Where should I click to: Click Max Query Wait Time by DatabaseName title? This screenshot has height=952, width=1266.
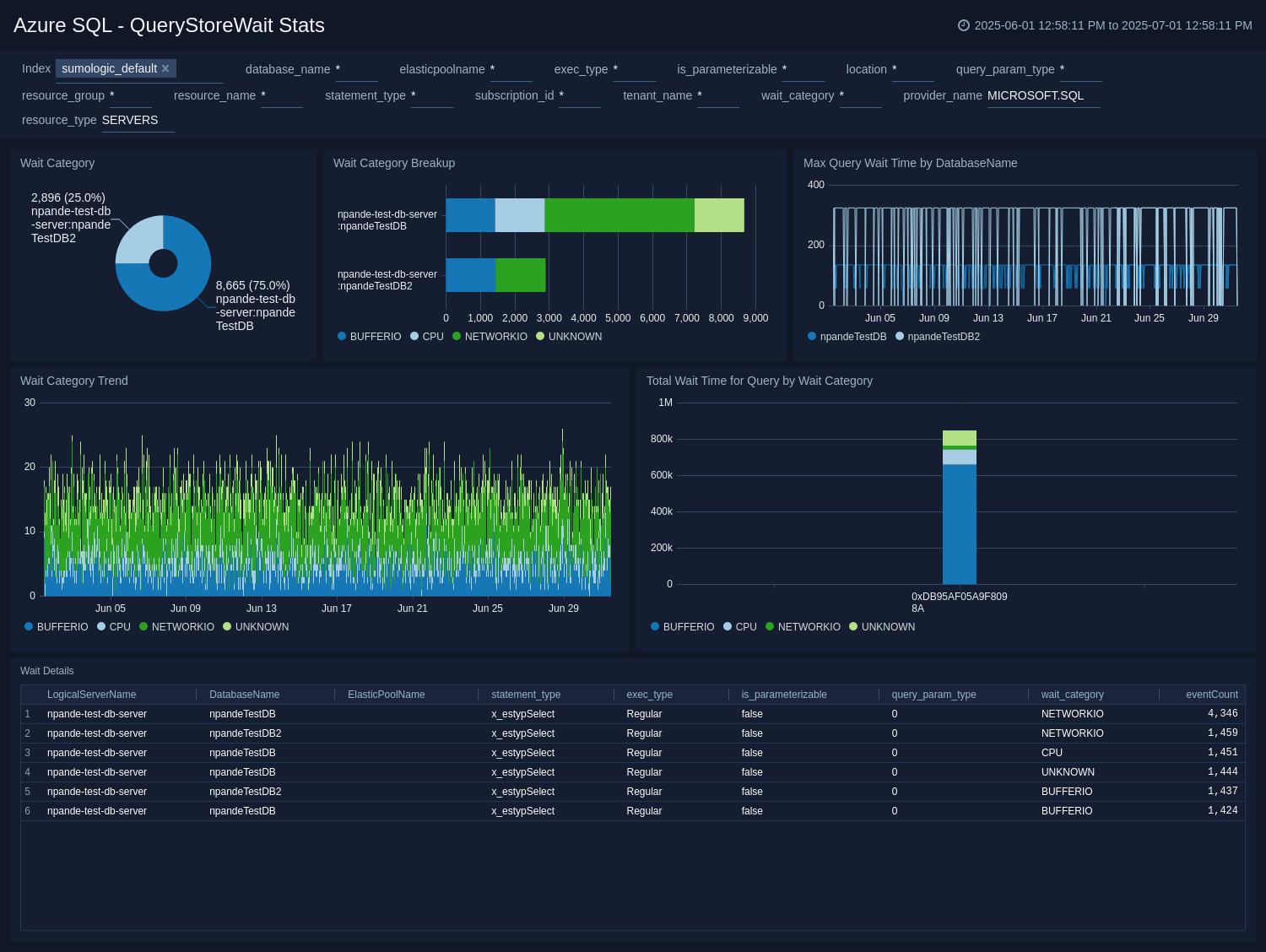910,163
